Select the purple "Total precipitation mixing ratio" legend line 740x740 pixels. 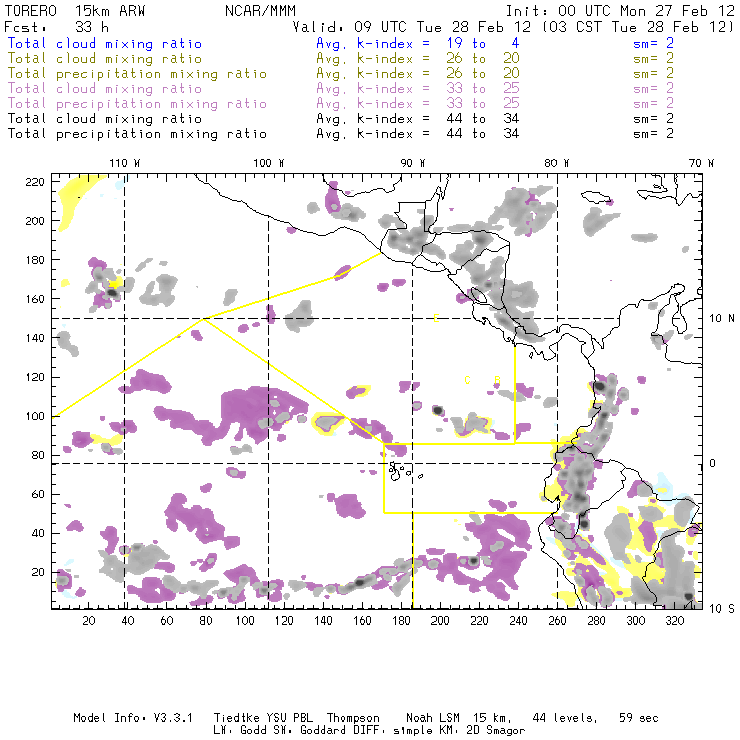click(137, 104)
